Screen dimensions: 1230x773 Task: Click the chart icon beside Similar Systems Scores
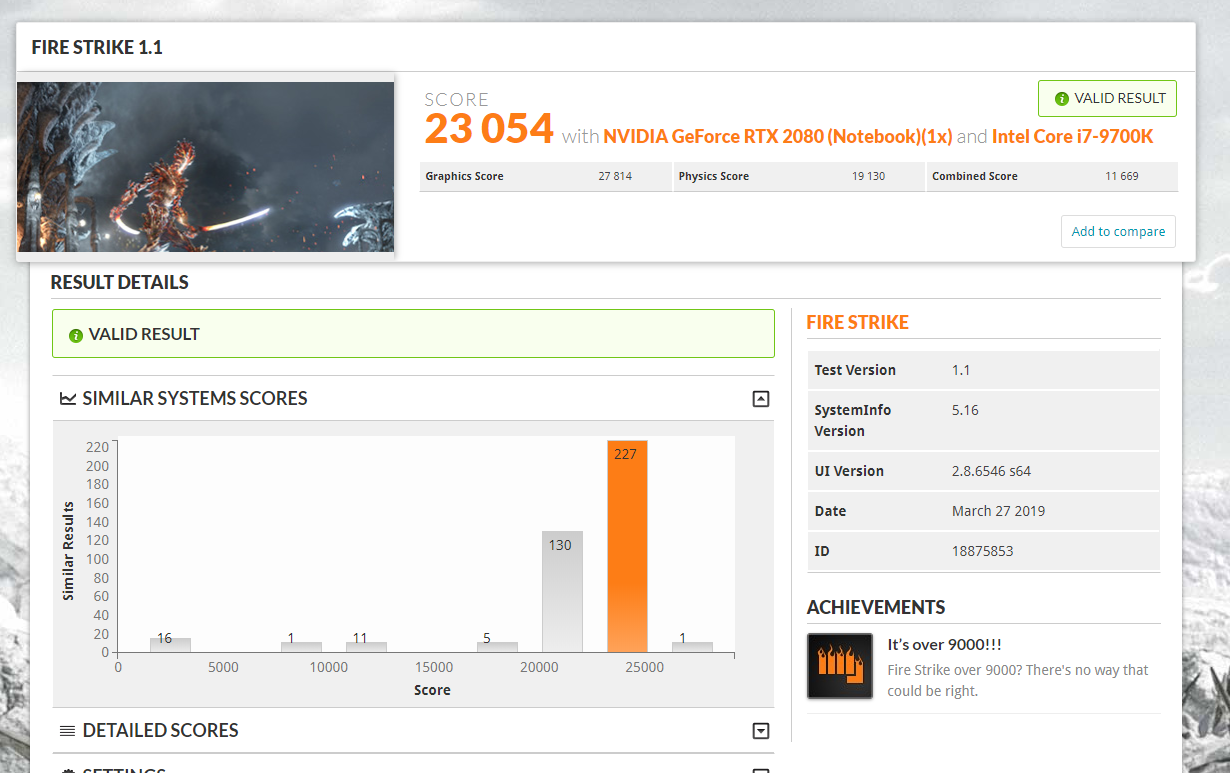tap(68, 399)
